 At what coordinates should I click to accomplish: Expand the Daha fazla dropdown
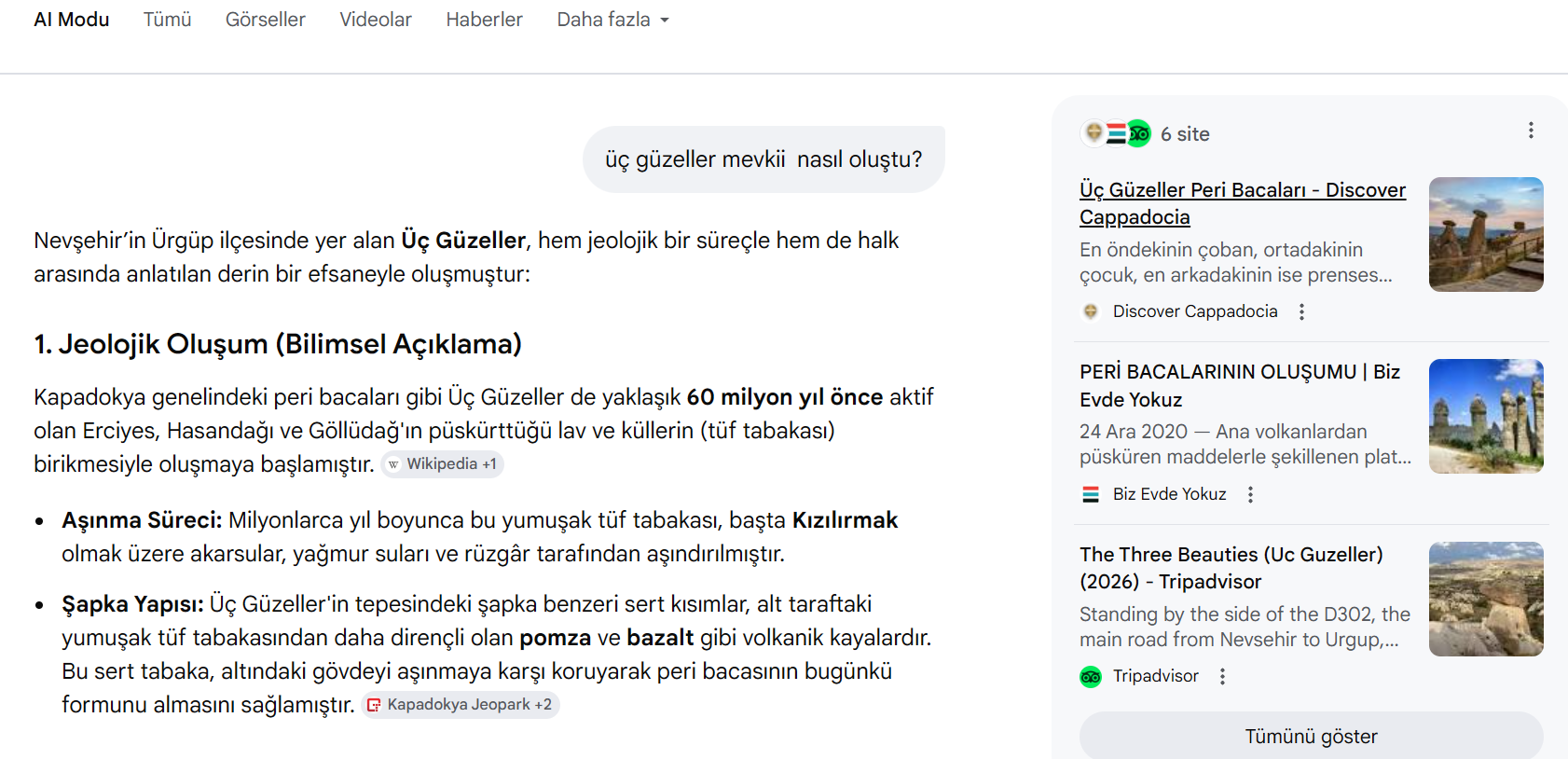click(x=612, y=20)
